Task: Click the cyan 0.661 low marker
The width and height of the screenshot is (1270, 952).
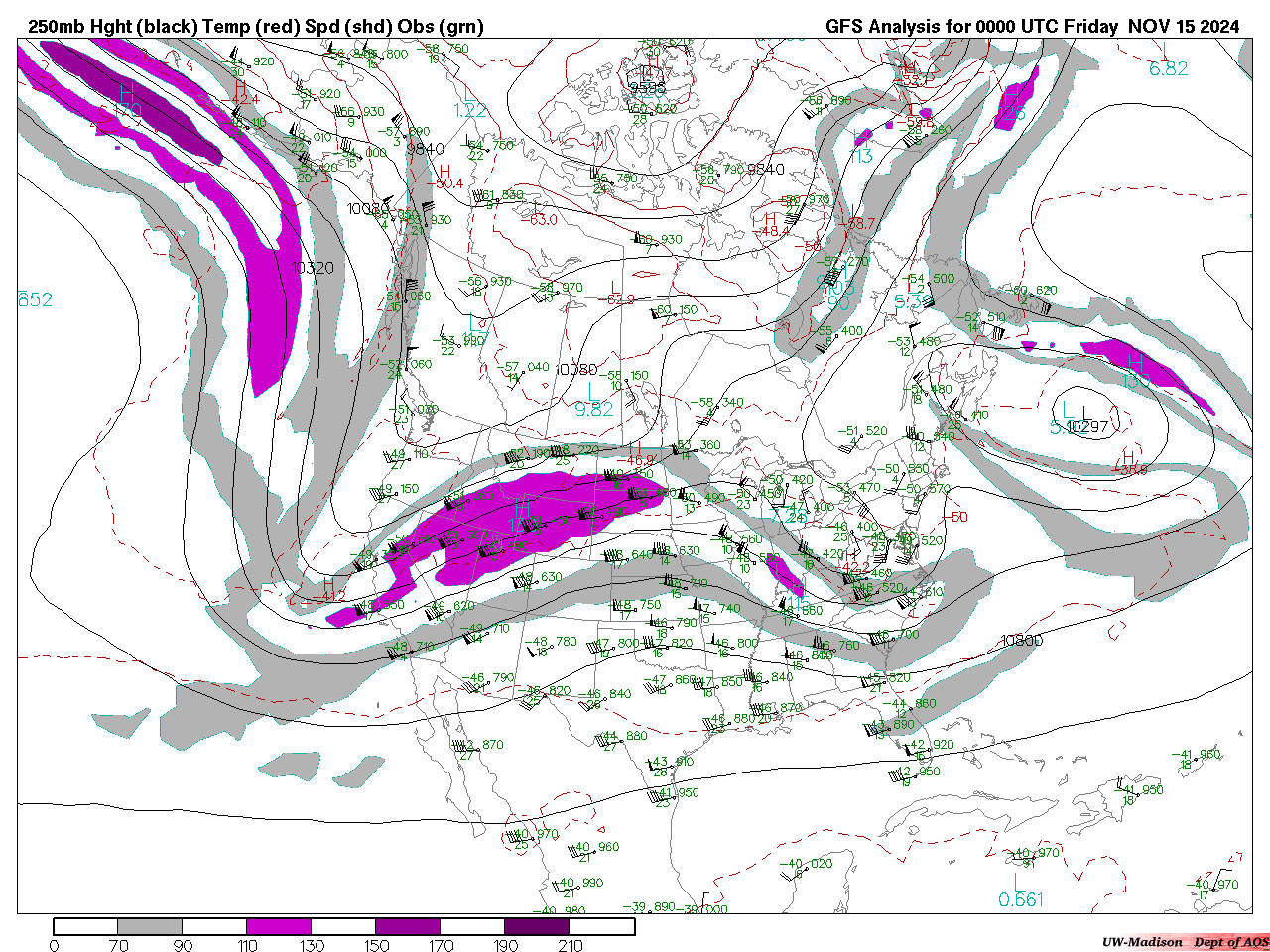Action: point(1021,899)
